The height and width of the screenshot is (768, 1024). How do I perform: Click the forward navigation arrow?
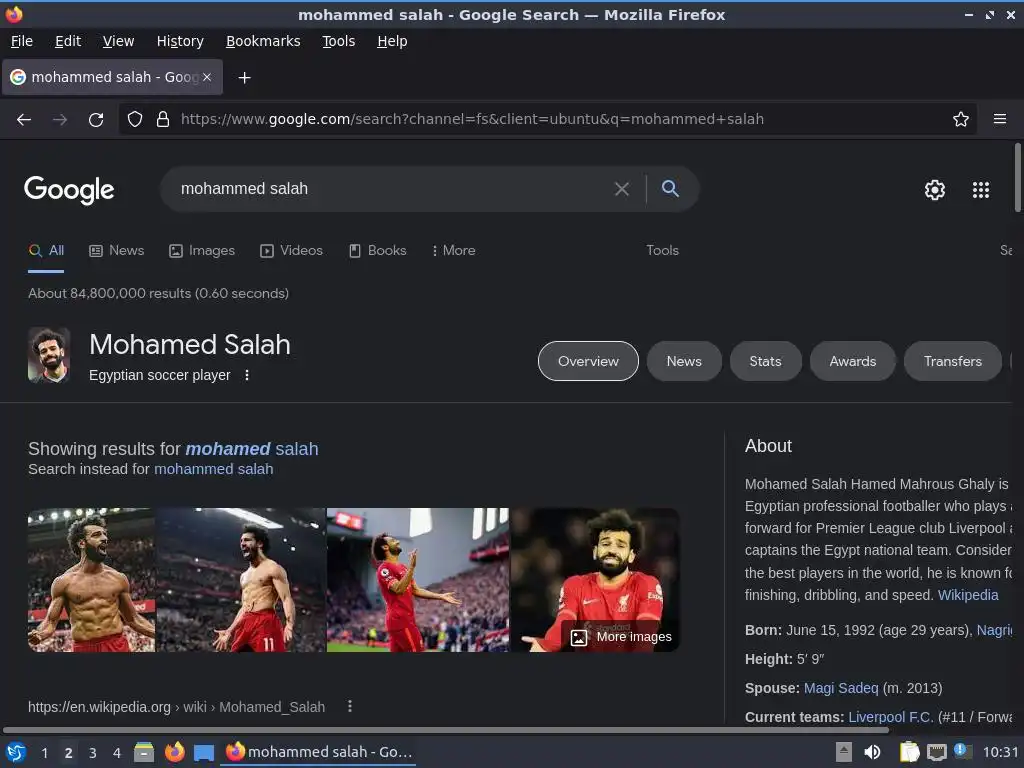point(60,120)
